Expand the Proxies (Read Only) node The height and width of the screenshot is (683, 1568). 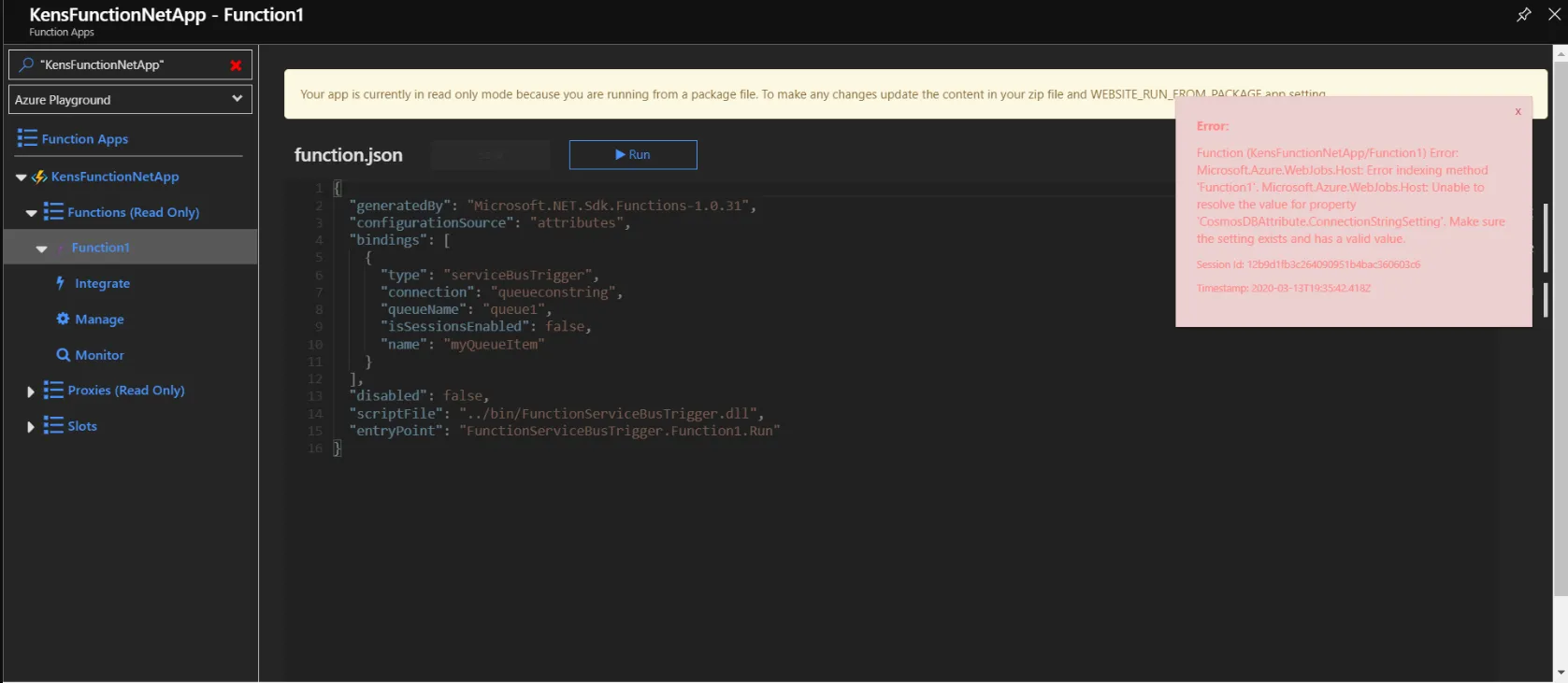click(x=31, y=391)
